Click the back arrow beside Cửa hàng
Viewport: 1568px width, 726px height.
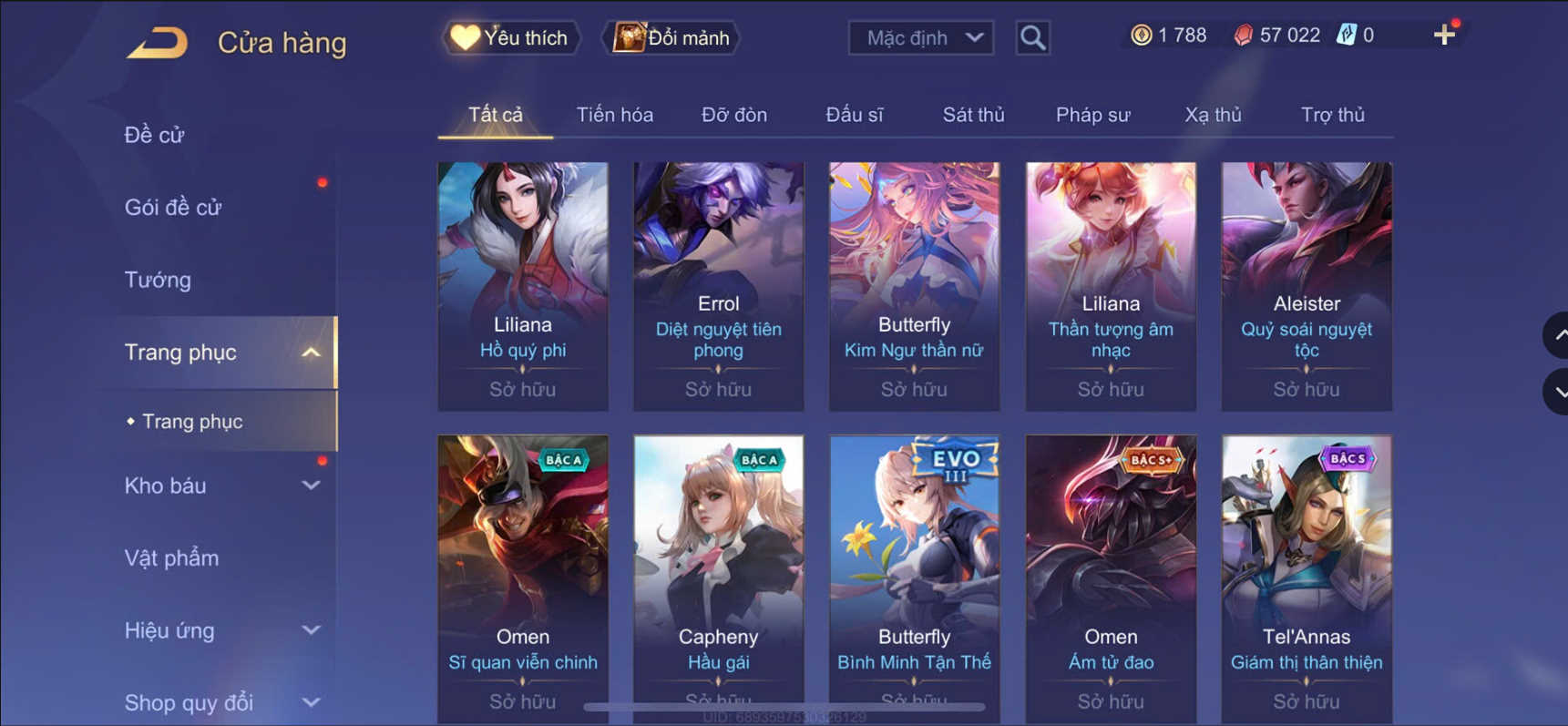click(157, 42)
